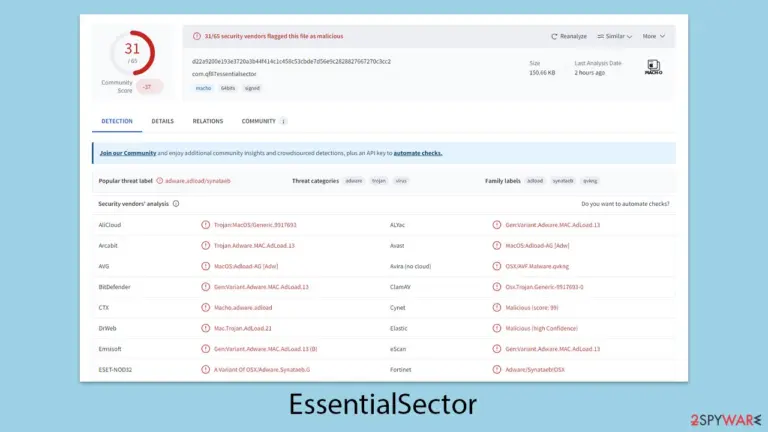The image size is (768, 432).
Task: Click the 64bits file tag
Action: coord(228,88)
